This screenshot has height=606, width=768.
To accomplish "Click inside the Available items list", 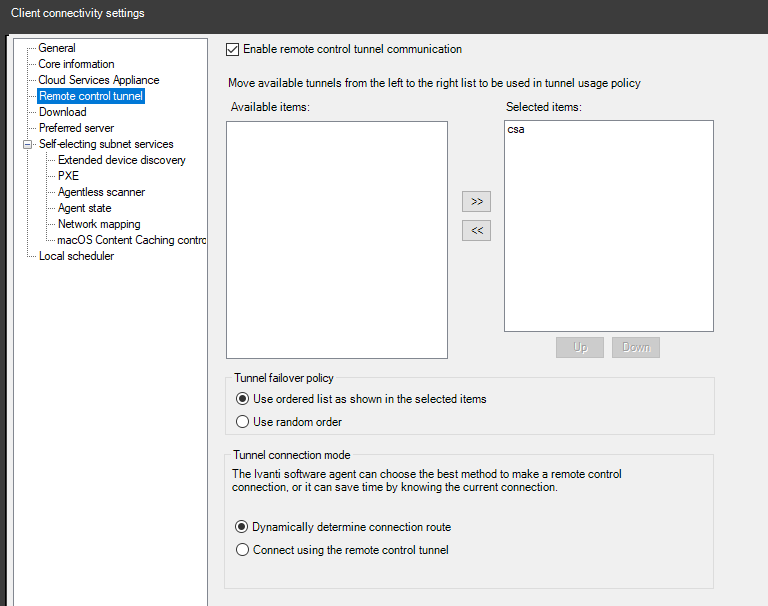I will [x=336, y=240].
